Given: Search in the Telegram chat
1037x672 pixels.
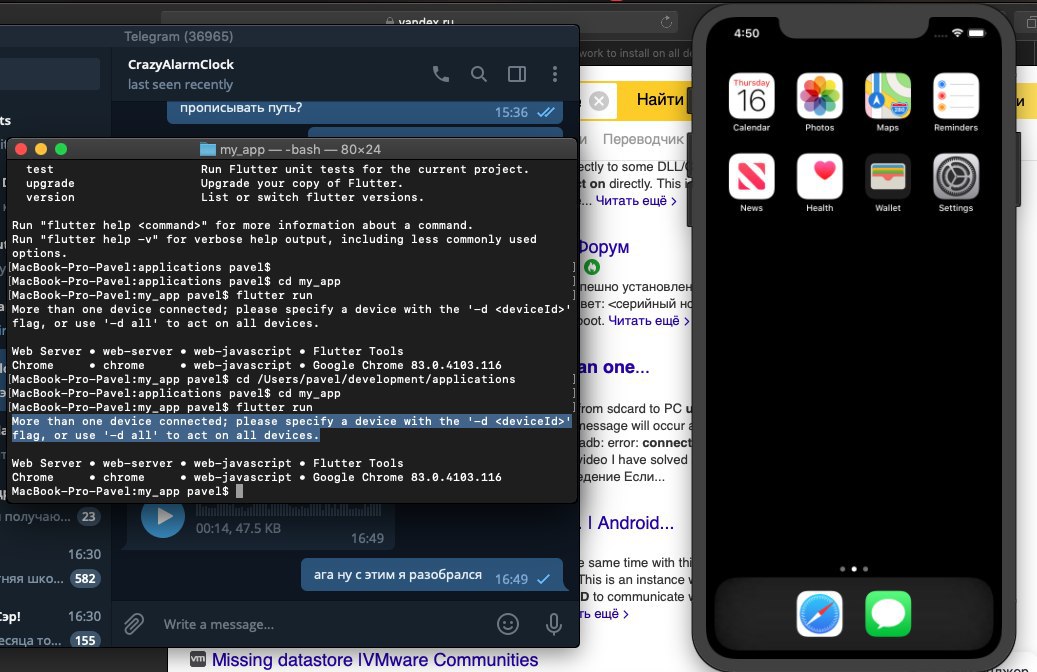Looking at the screenshot, I should pos(479,74).
